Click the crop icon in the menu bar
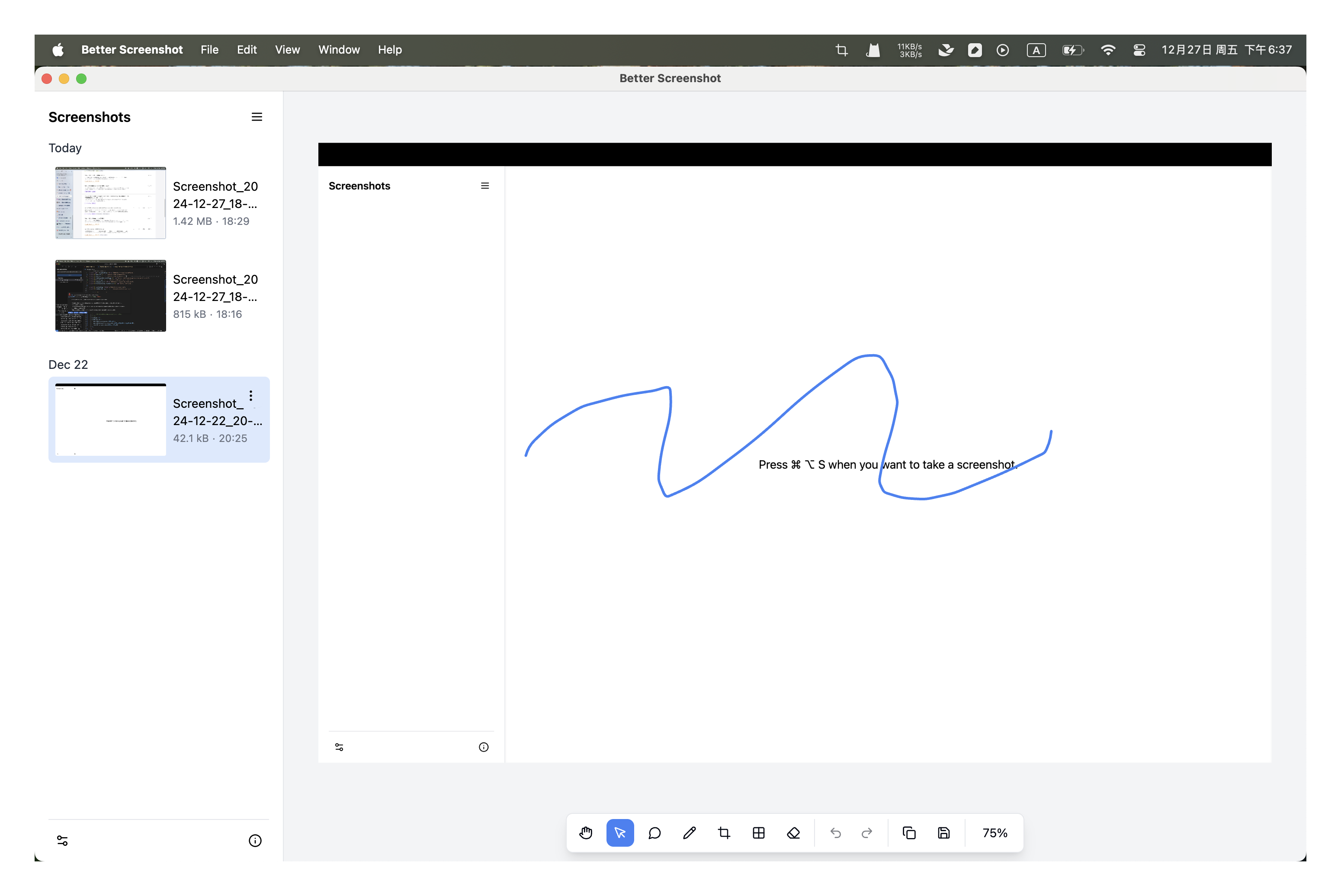Screen dimensions: 1341x896 pyautogui.click(x=841, y=50)
